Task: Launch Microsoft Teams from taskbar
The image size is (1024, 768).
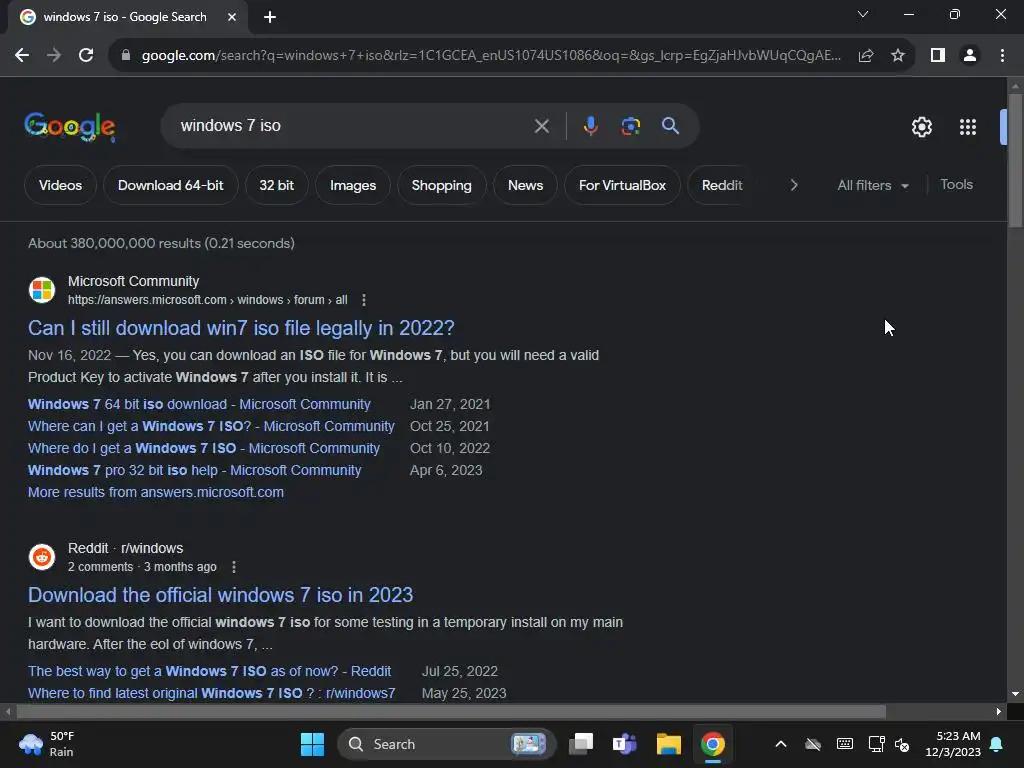Action: pos(624,744)
